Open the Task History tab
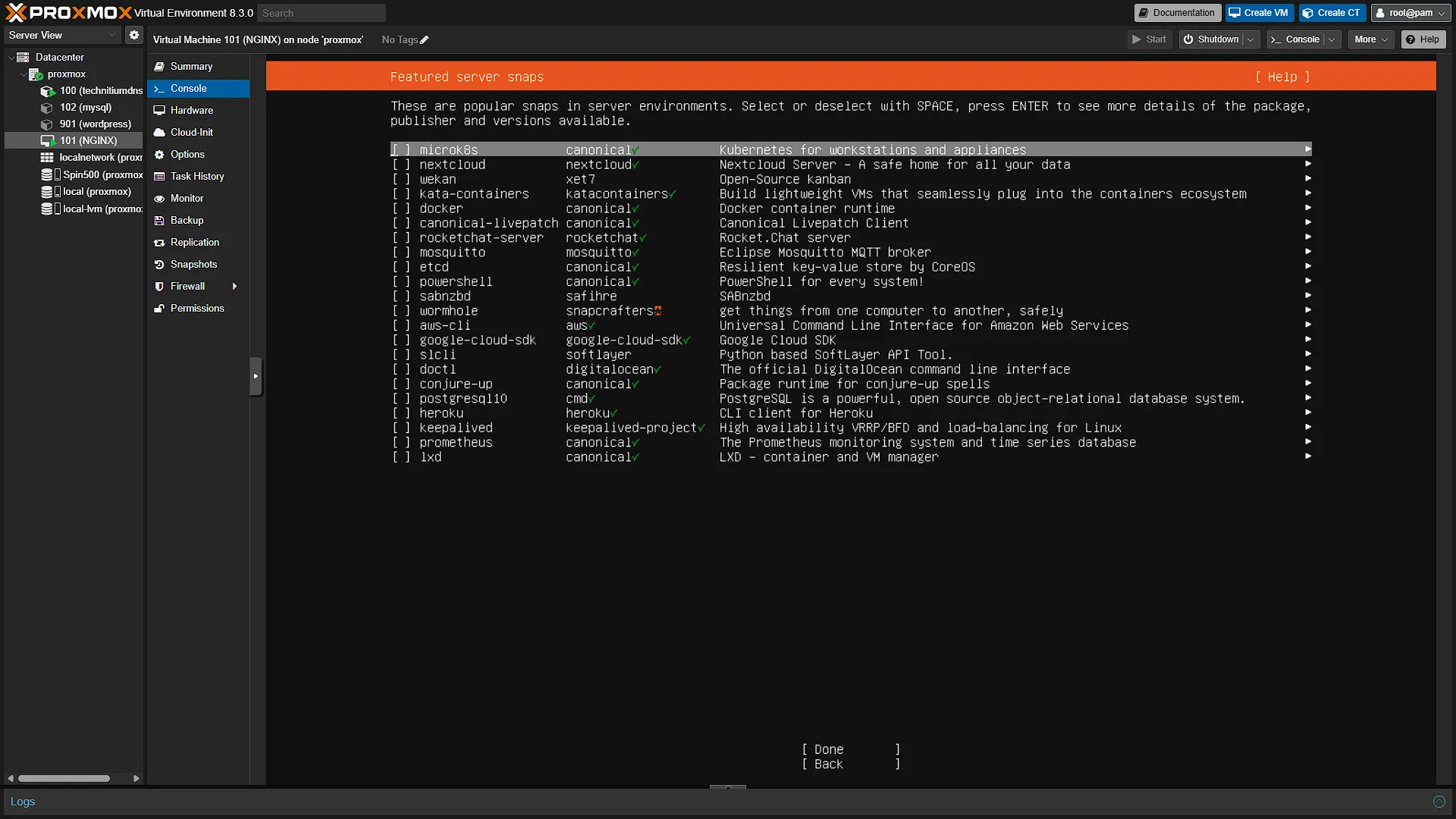Viewport: 1456px width, 819px height. pyautogui.click(x=199, y=176)
